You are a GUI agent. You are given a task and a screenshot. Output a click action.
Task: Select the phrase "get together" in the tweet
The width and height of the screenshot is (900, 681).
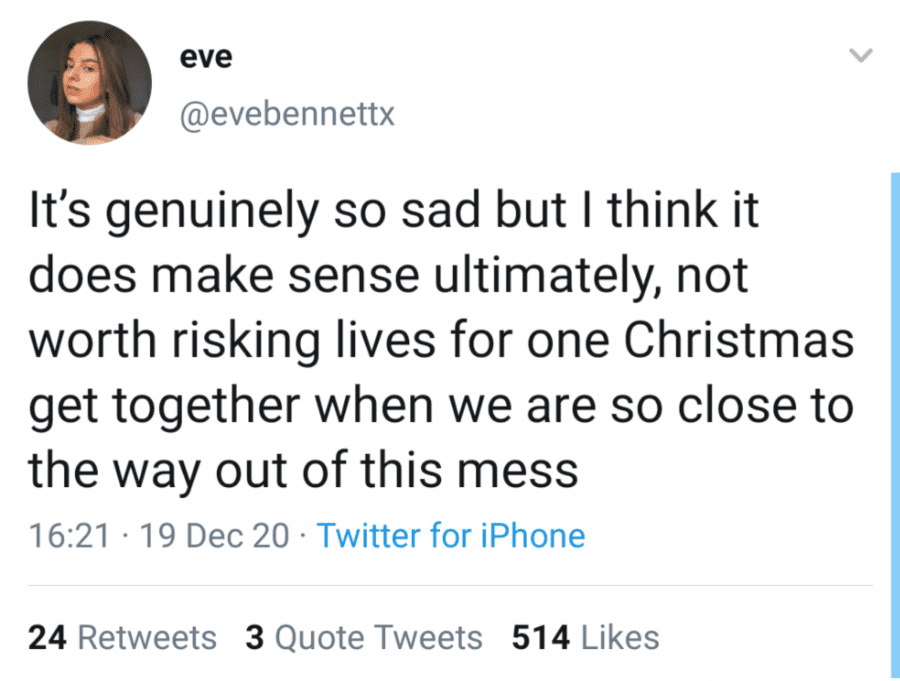[x=164, y=407]
